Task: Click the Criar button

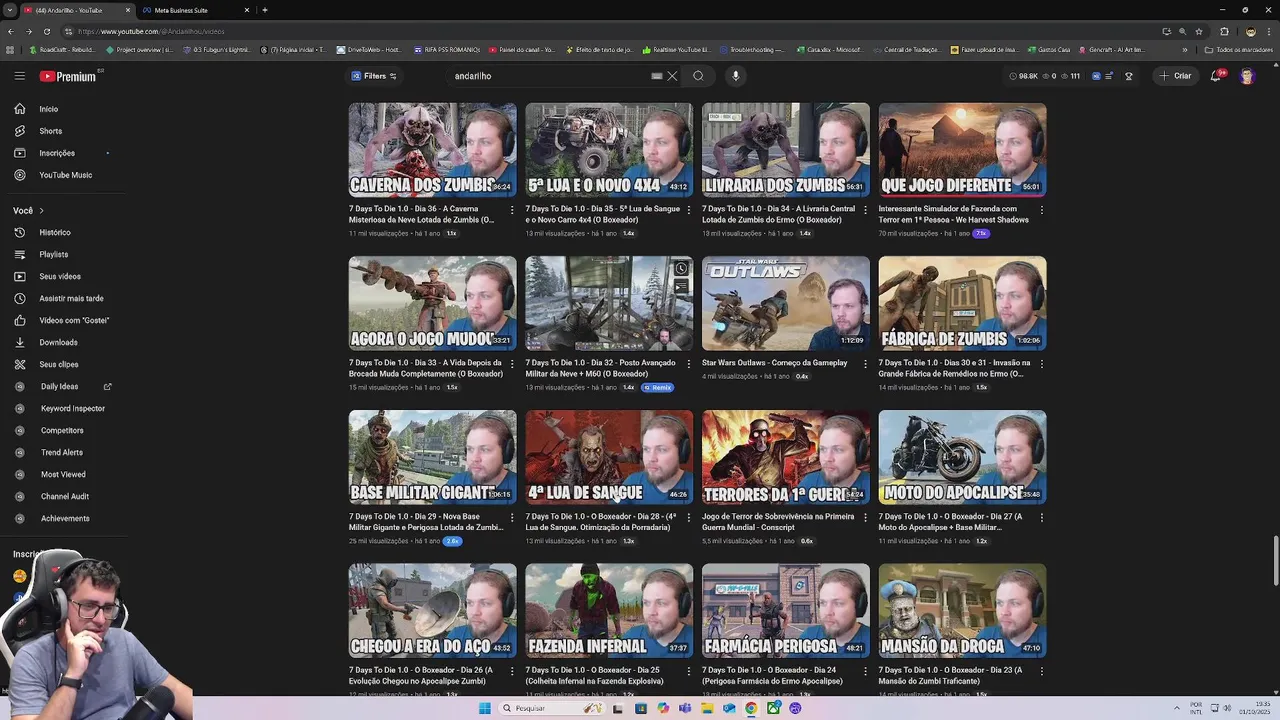Action: (x=1175, y=76)
